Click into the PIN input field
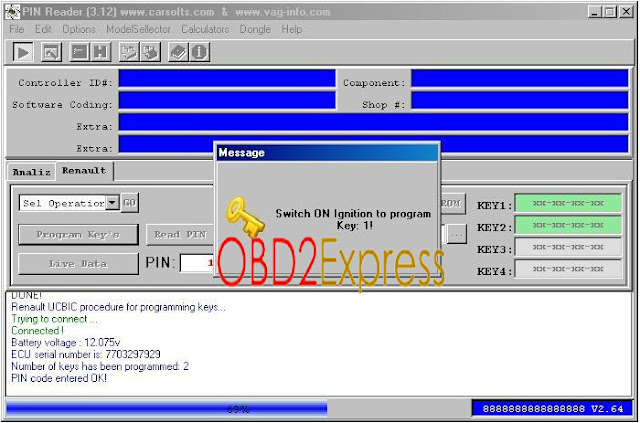Viewport: 640px width, 423px height. point(197,263)
